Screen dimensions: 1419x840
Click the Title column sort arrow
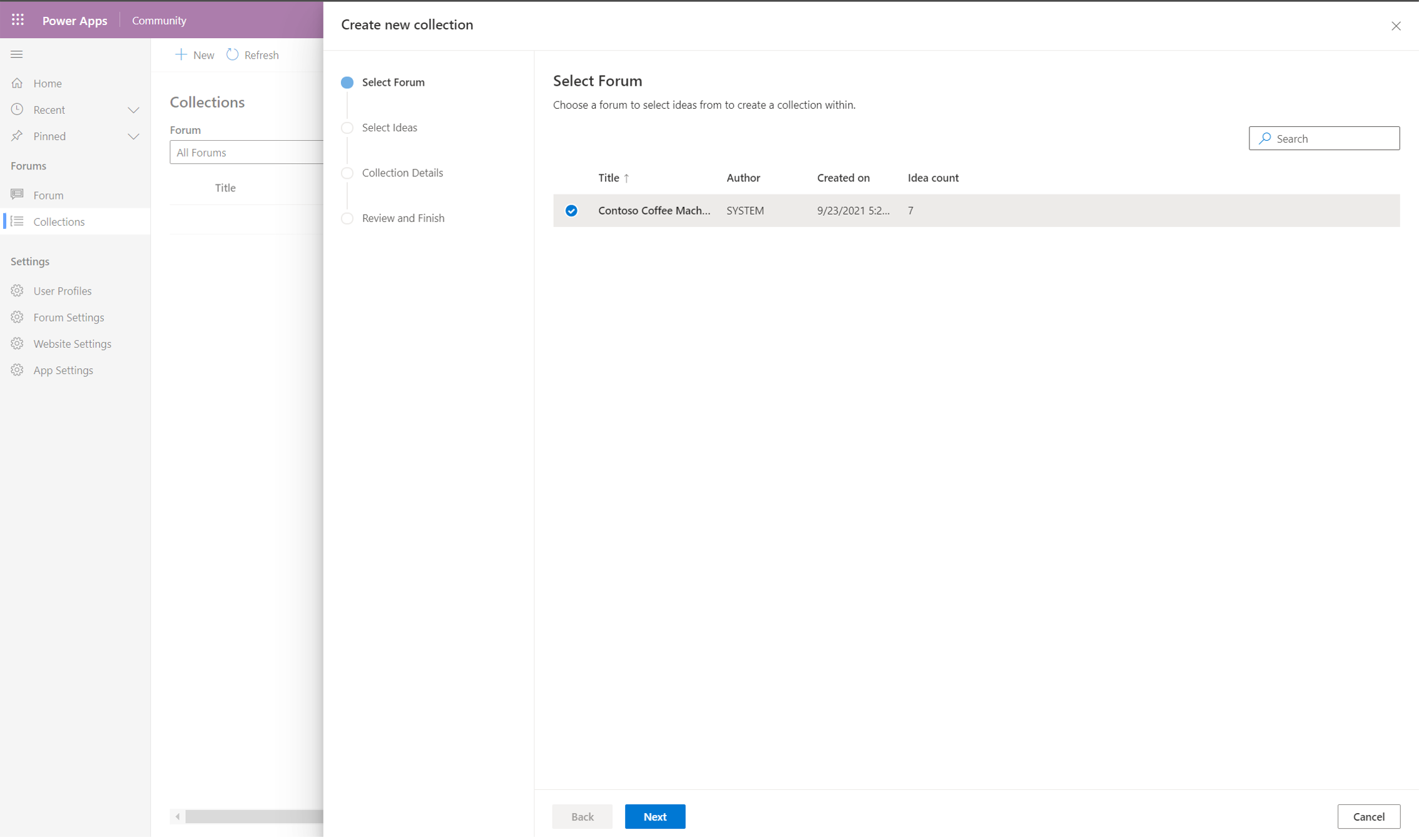tap(626, 177)
